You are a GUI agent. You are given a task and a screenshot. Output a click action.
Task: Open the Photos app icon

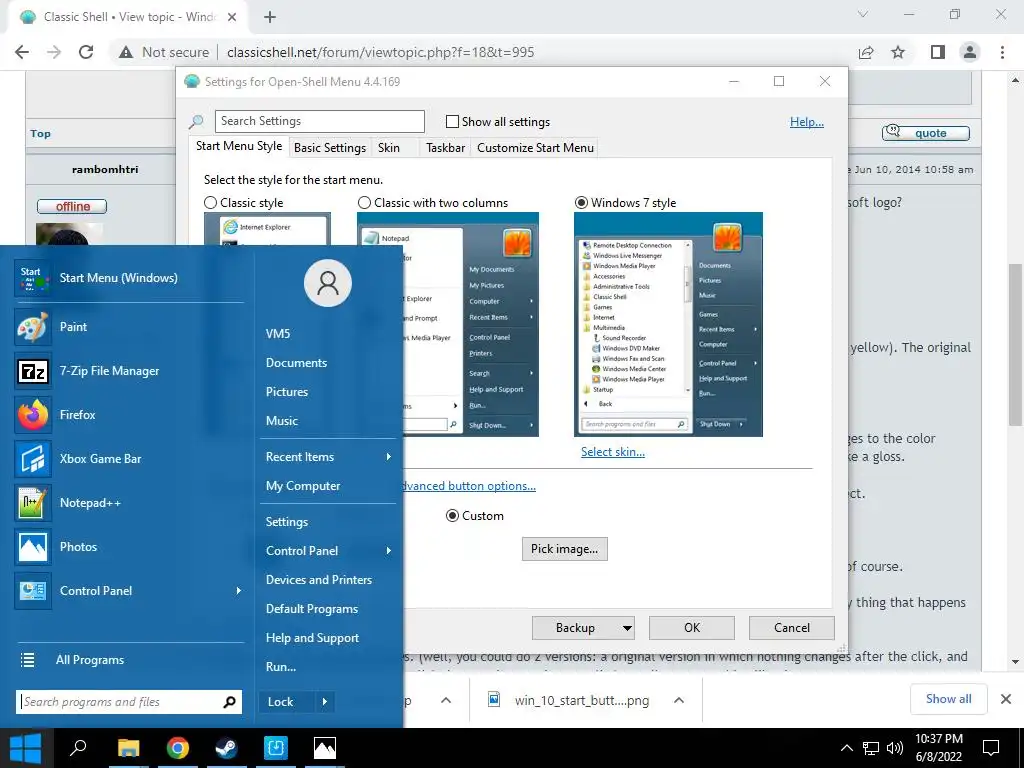pyautogui.click(x=33, y=547)
